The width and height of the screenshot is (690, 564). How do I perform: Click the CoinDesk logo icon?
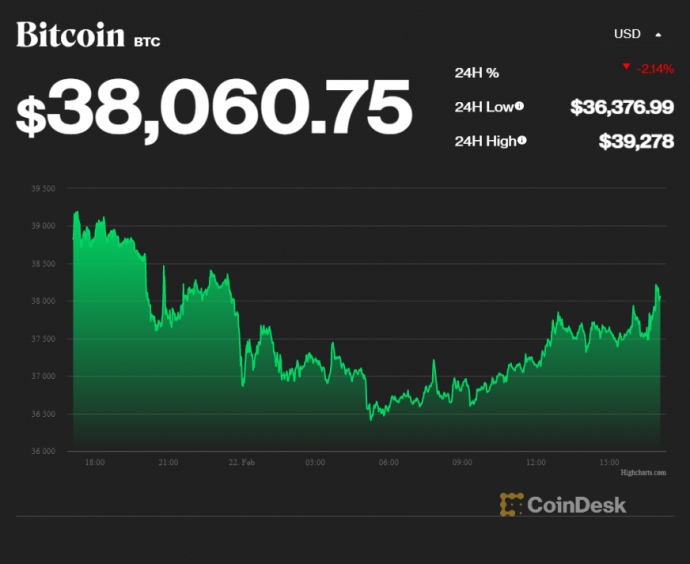[x=512, y=504]
